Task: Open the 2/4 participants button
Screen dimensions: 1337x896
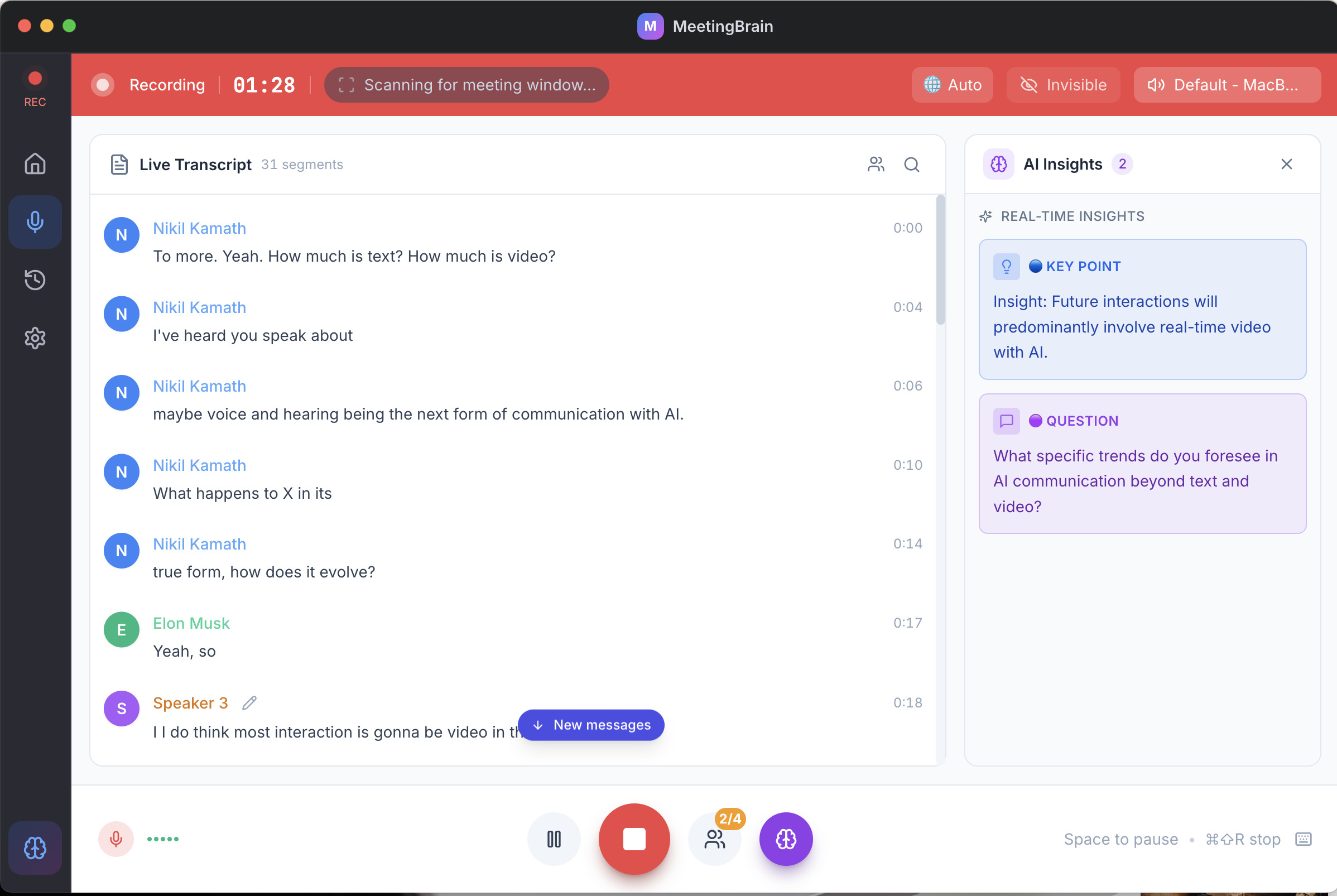Action: [x=715, y=839]
